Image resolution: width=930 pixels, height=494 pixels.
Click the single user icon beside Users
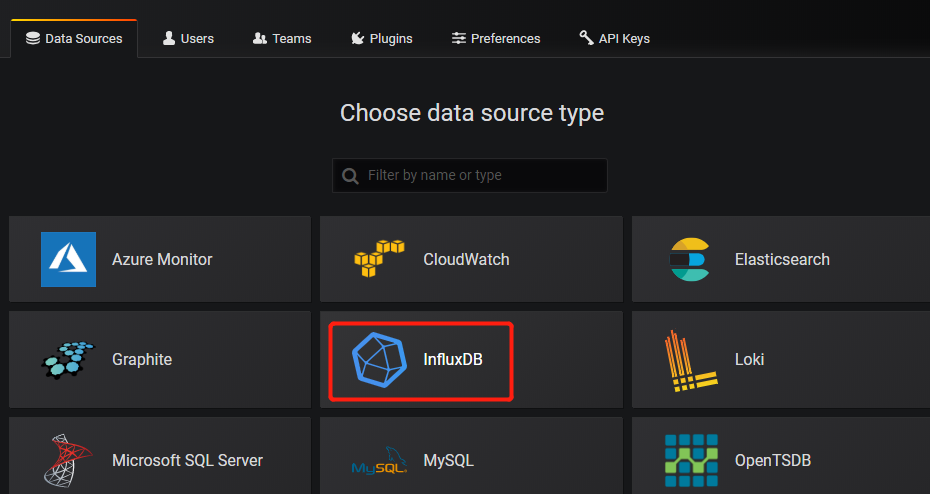point(169,39)
